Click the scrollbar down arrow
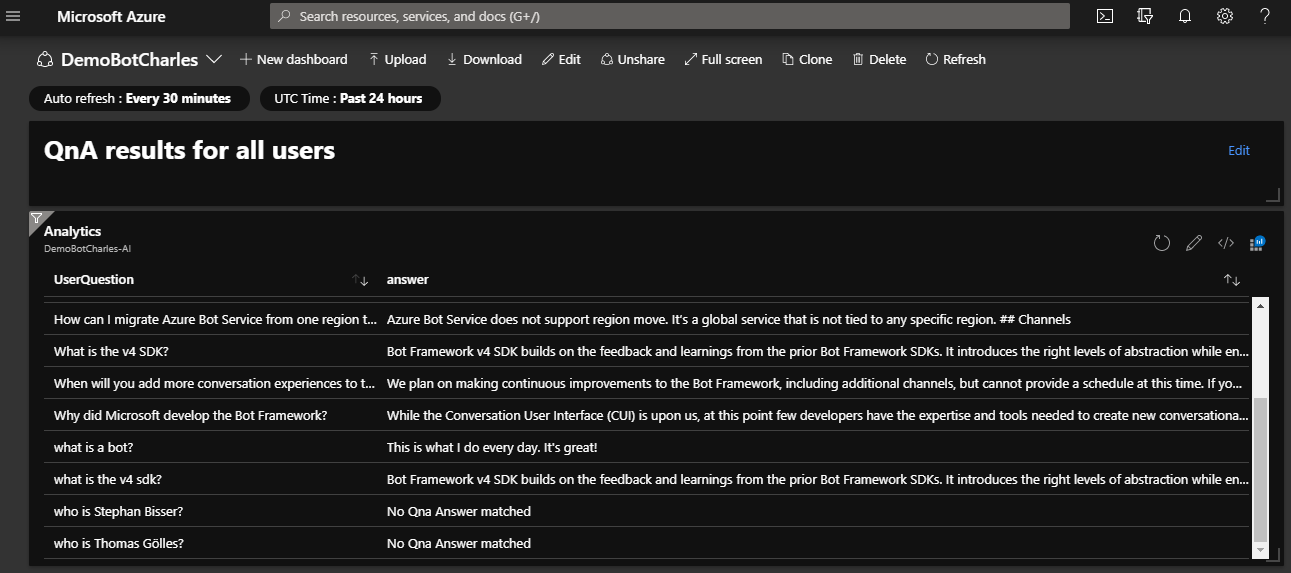The width and height of the screenshot is (1291, 573). pos(1260,551)
